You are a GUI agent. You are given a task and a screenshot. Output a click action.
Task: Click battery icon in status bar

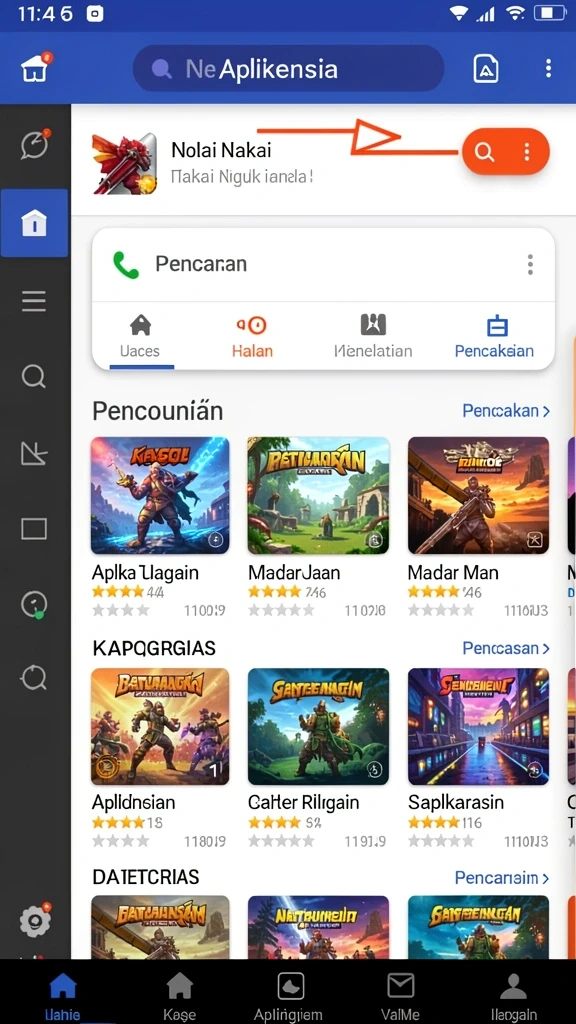pyautogui.click(x=549, y=13)
